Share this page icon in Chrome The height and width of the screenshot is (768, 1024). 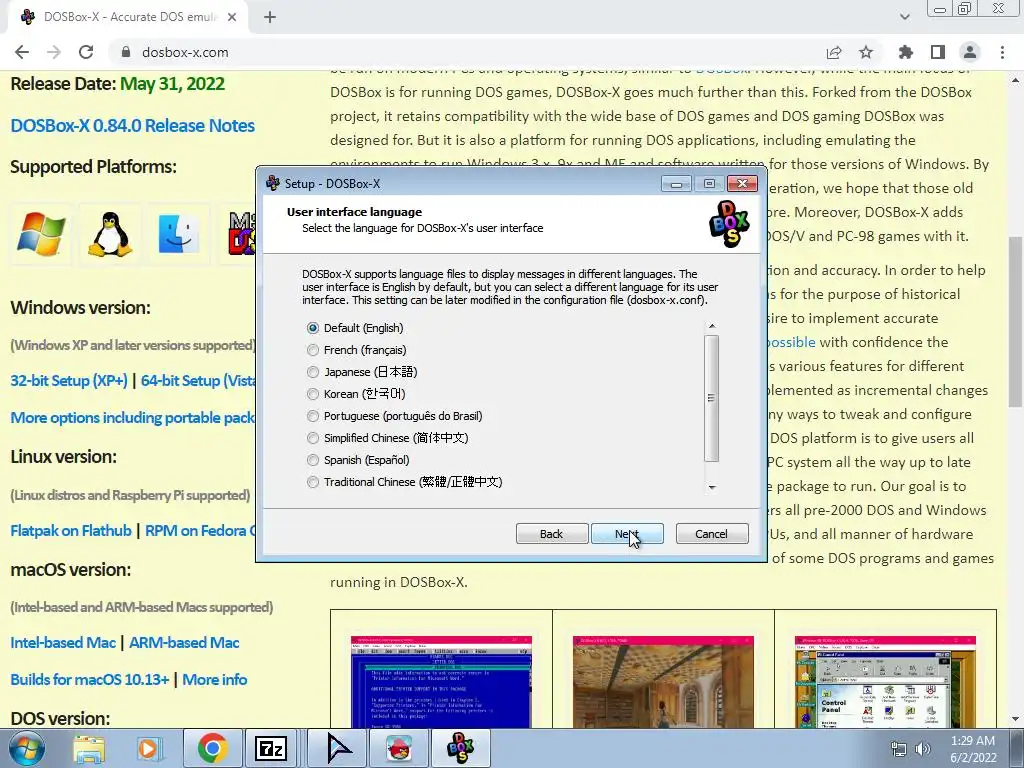(834, 52)
